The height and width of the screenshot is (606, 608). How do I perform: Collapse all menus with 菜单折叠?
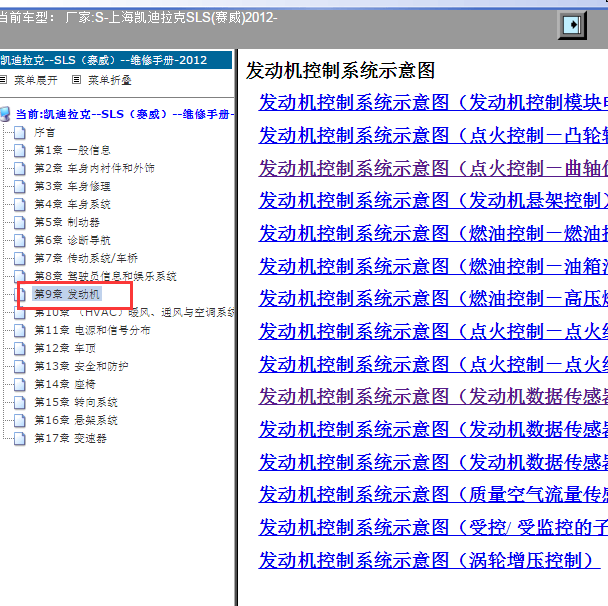[110, 80]
